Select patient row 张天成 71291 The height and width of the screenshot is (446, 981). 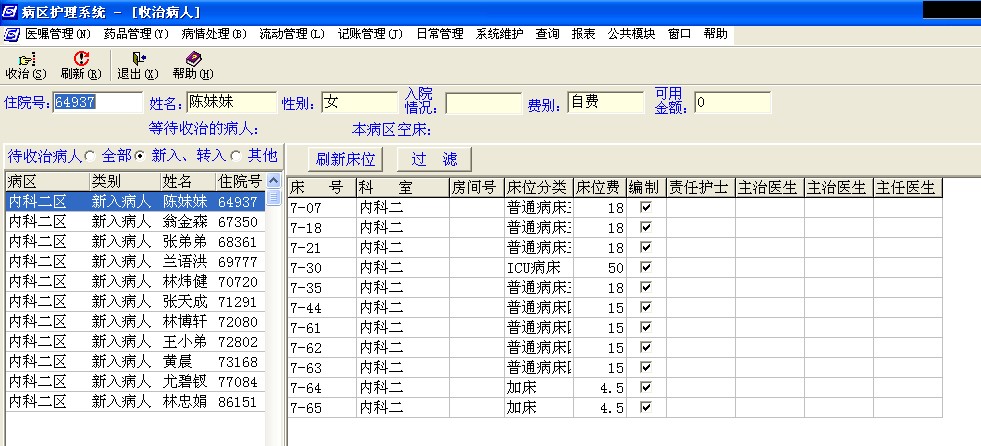(x=135, y=302)
